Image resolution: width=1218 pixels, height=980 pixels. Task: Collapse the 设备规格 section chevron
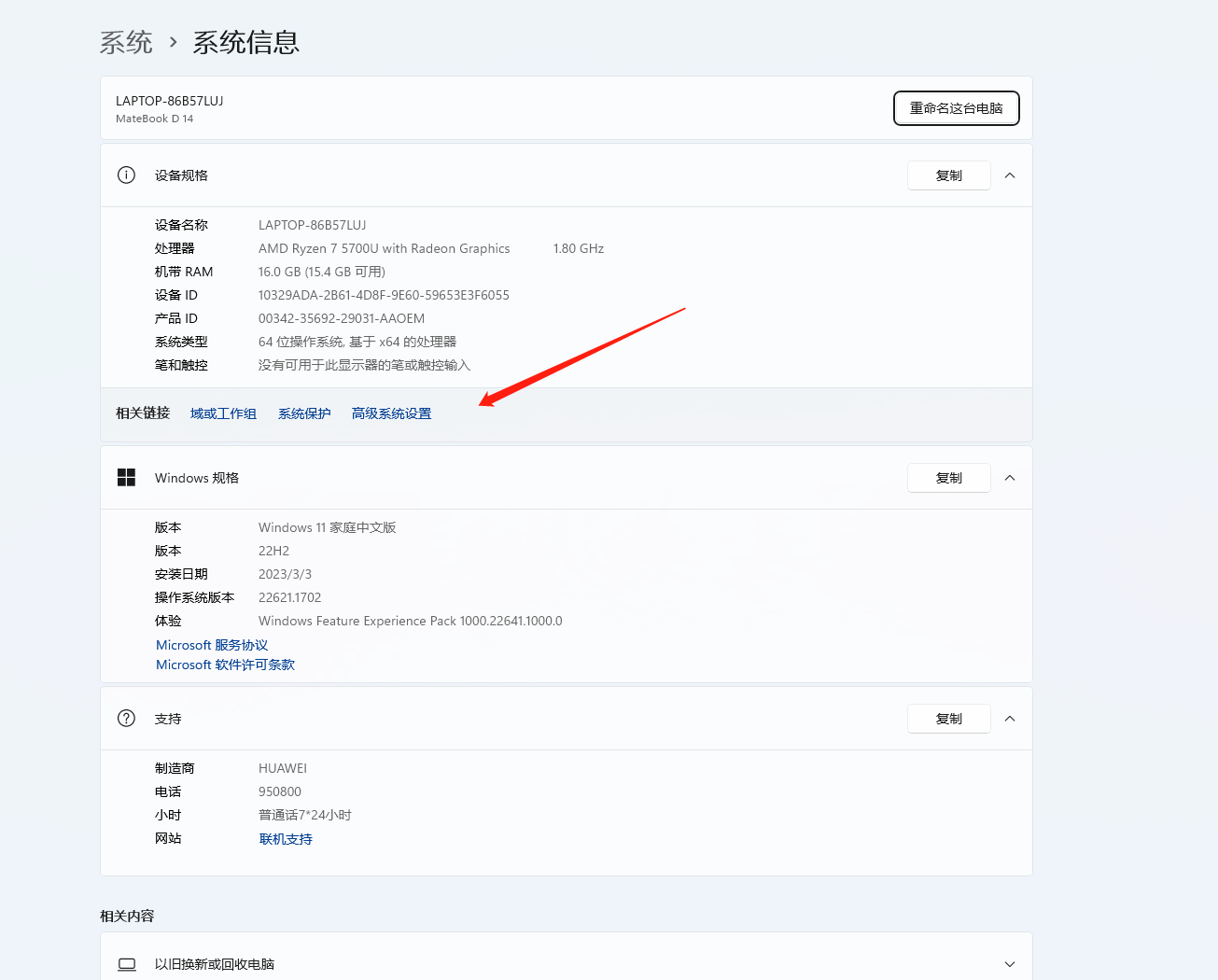click(x=1010, y=175)
